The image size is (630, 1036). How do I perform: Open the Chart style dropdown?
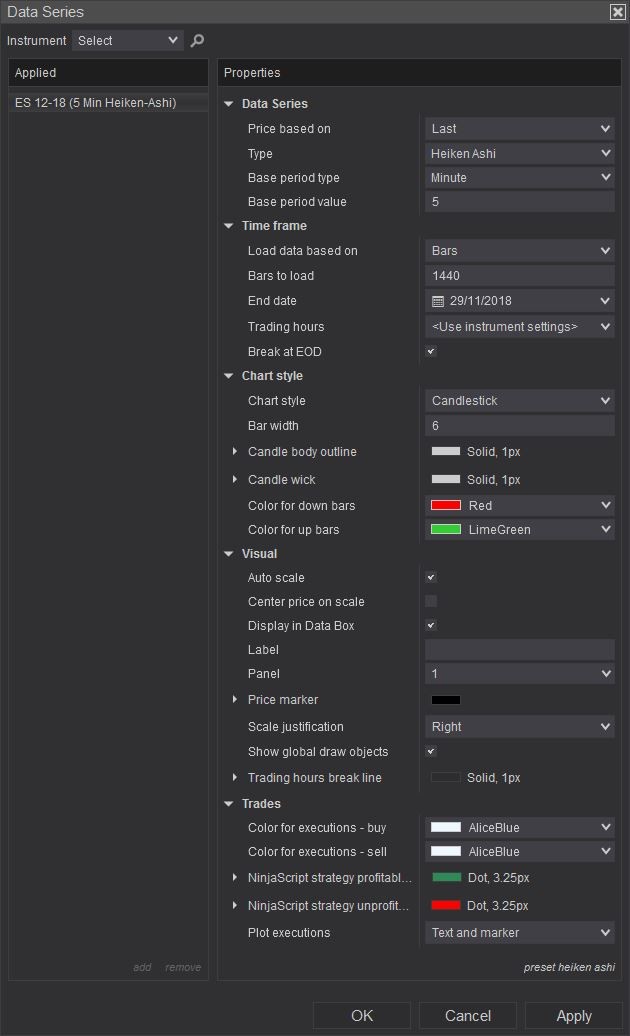519,401
